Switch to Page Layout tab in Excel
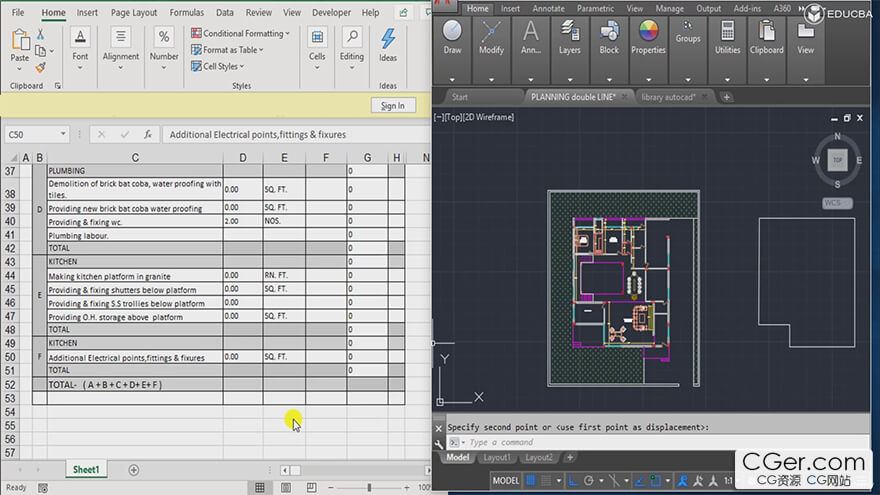The width and height of the screenshot is (880, 495). [134, 12]
